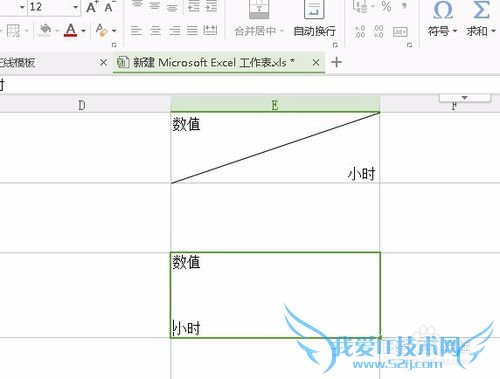Open the alignment settings dialog launcher
The height and width of the screenshot is (379, 500).
(x=335, y=45)
